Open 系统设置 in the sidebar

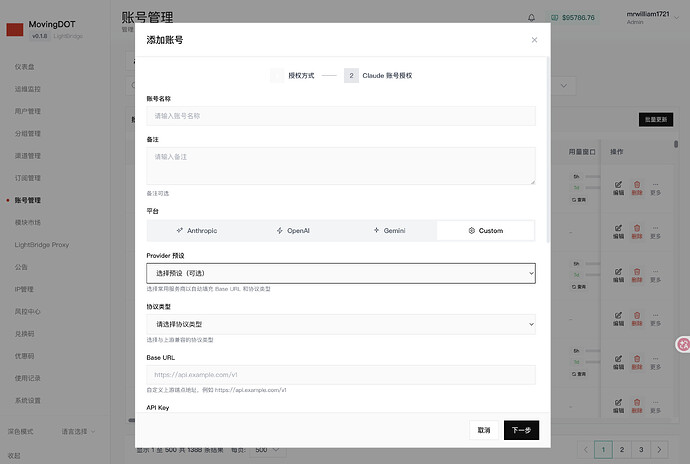[x=28, y=401]
